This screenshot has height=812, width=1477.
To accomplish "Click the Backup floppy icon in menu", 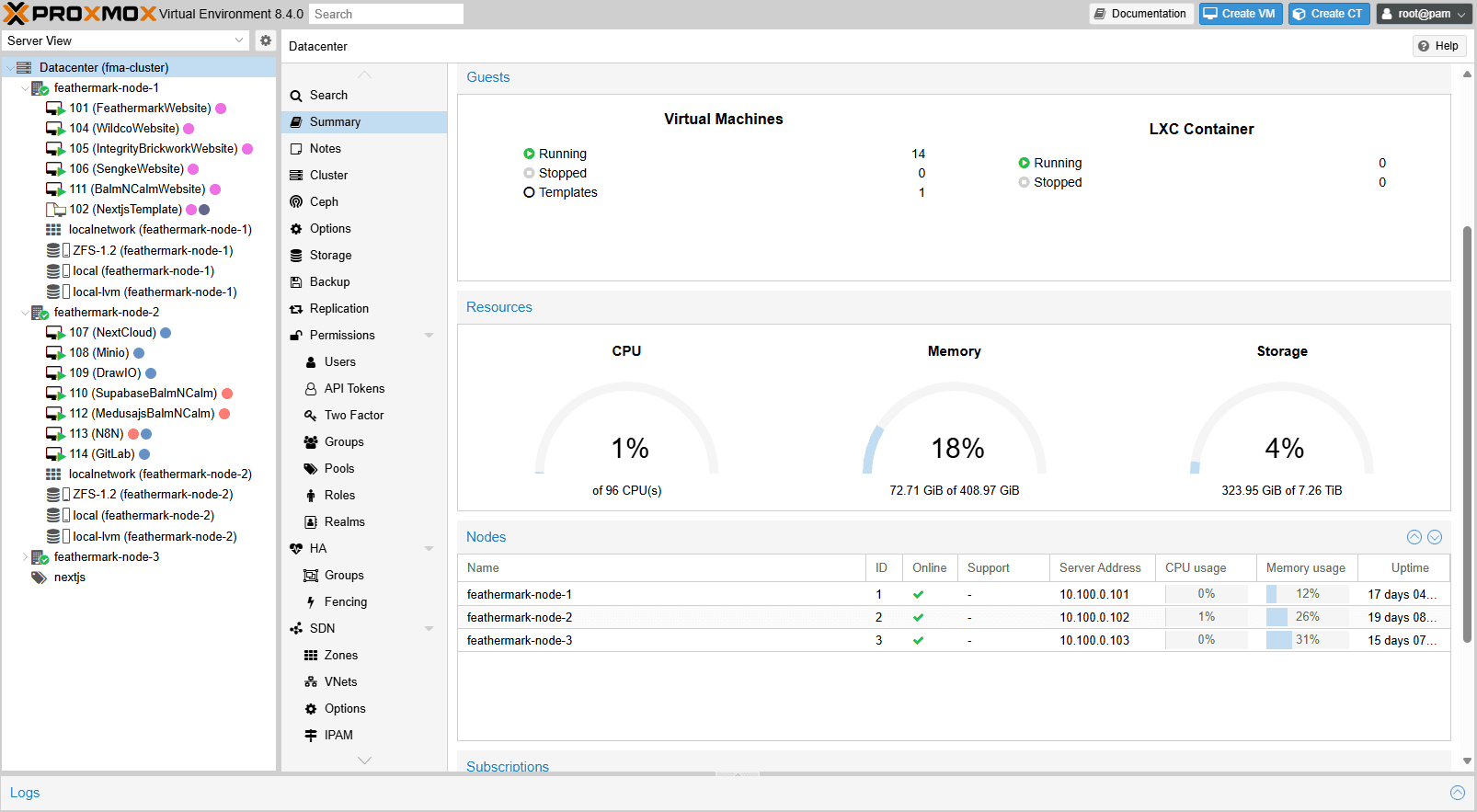I will (296, 282).
